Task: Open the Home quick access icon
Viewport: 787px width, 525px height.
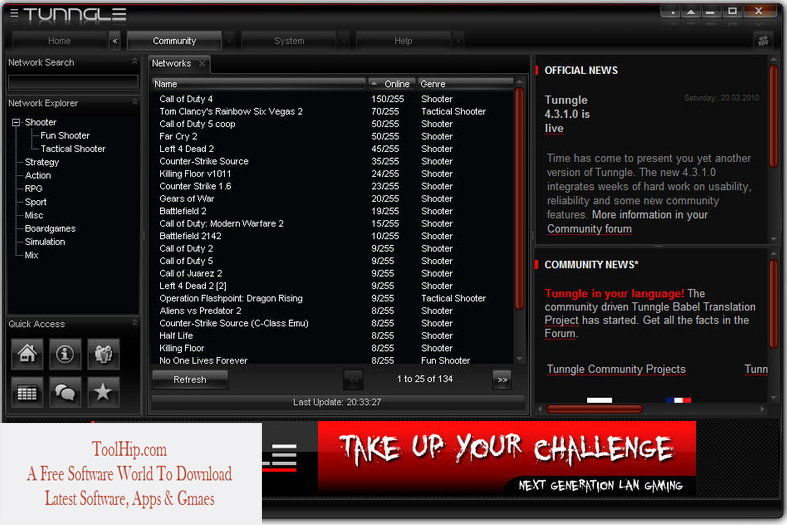Action: tap(27, 354)
